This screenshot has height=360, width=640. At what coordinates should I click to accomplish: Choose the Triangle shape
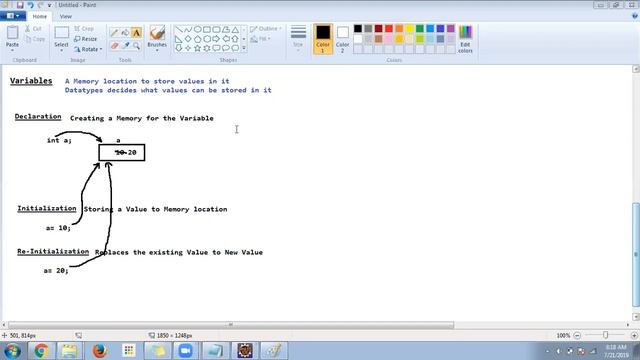(x=236, y=30)
